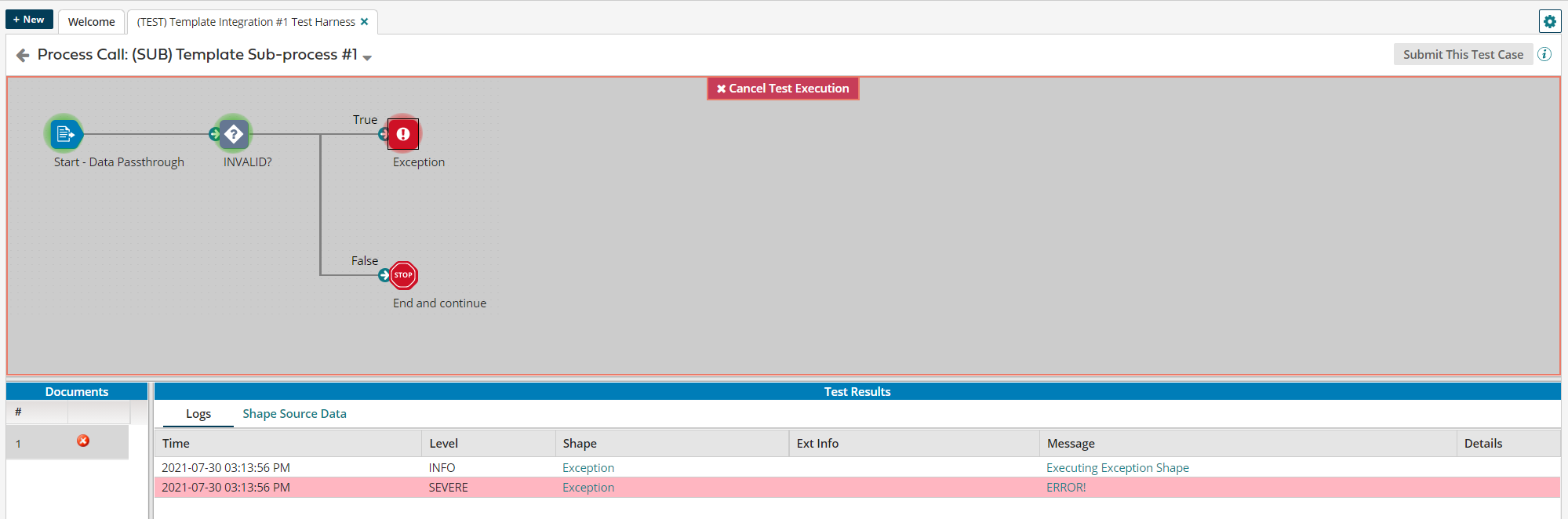Click the ERROR! message link

pyautogui.click(x=1066, y=488)
